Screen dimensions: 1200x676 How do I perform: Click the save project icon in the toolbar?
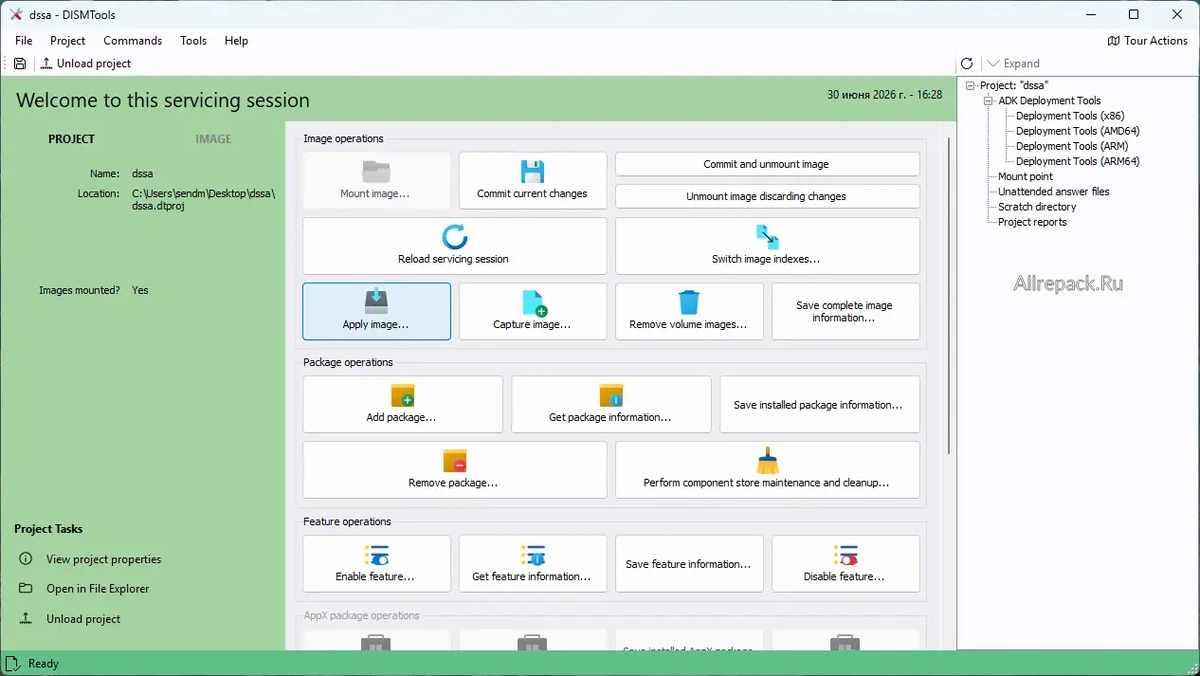[20, 63]
